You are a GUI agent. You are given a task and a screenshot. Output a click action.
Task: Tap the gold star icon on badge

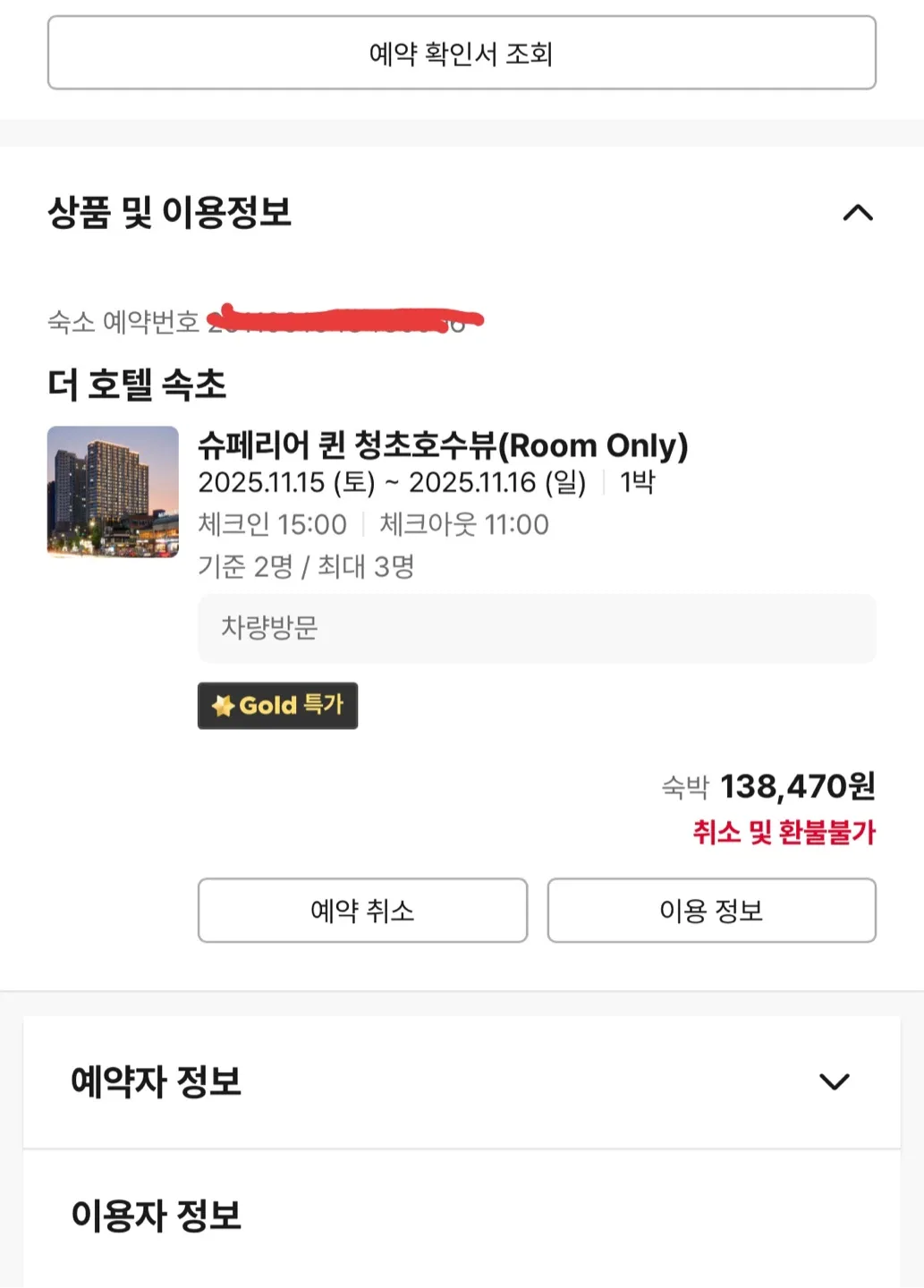click(223, 706)
